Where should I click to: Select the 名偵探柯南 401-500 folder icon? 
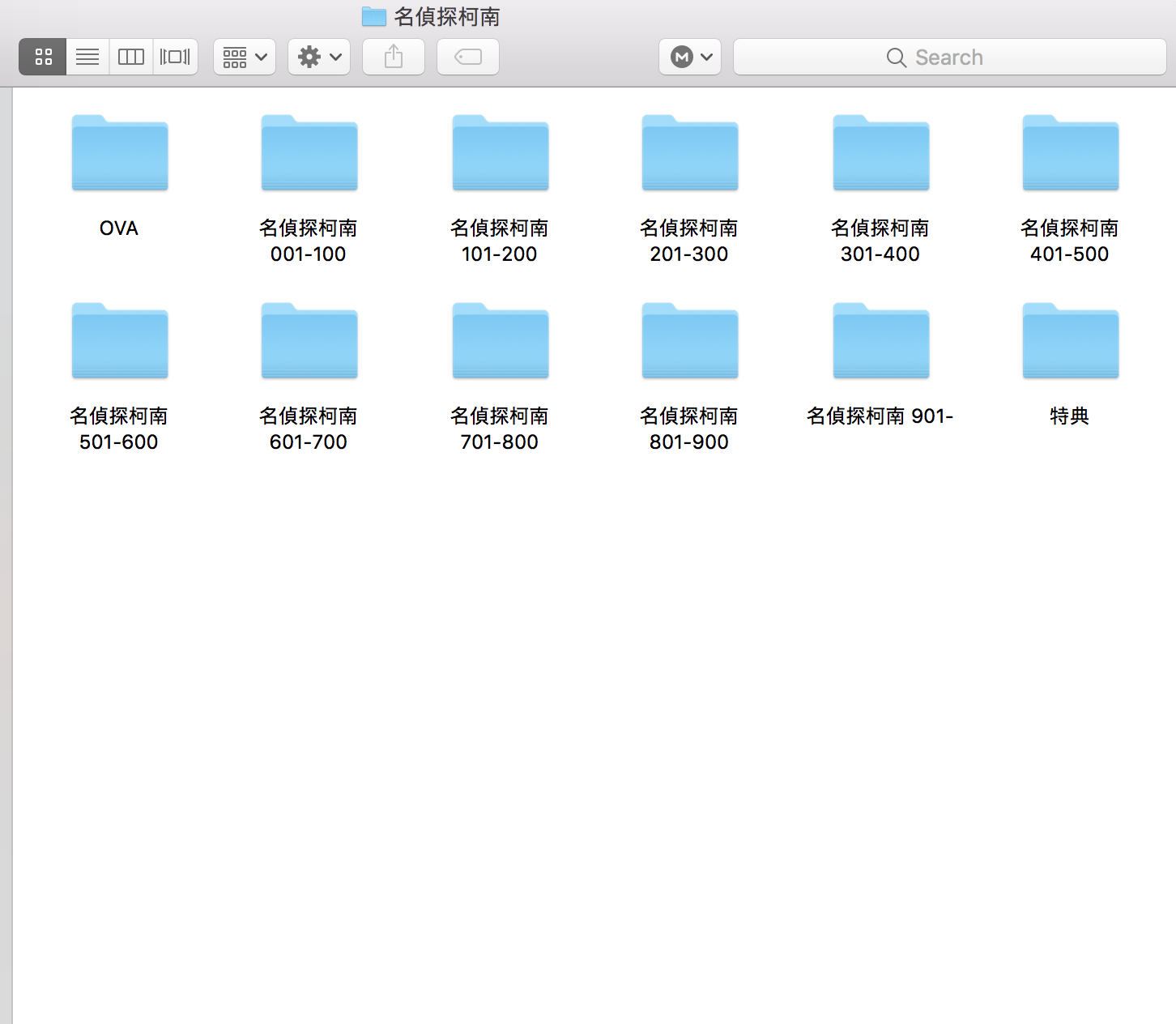tap(1071, 153)
